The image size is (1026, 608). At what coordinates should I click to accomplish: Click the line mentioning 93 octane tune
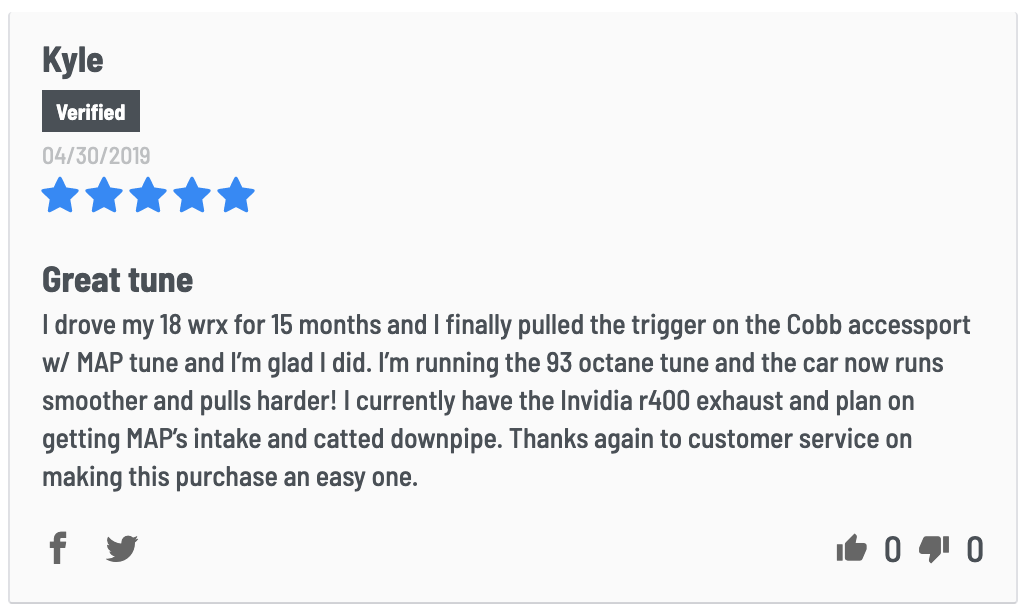(x=493, y=363)
